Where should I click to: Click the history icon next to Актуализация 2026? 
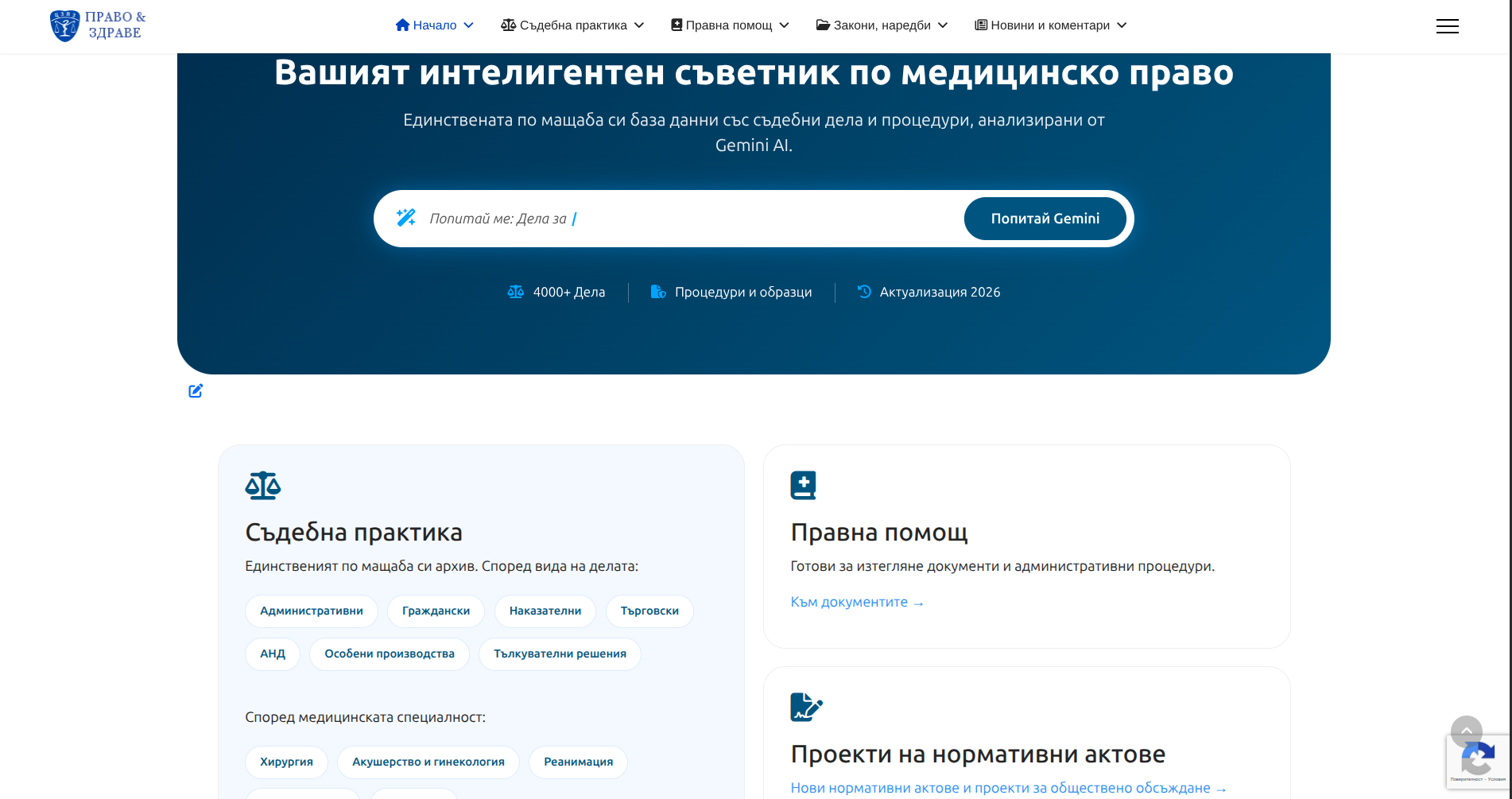[x=864, y=292]
